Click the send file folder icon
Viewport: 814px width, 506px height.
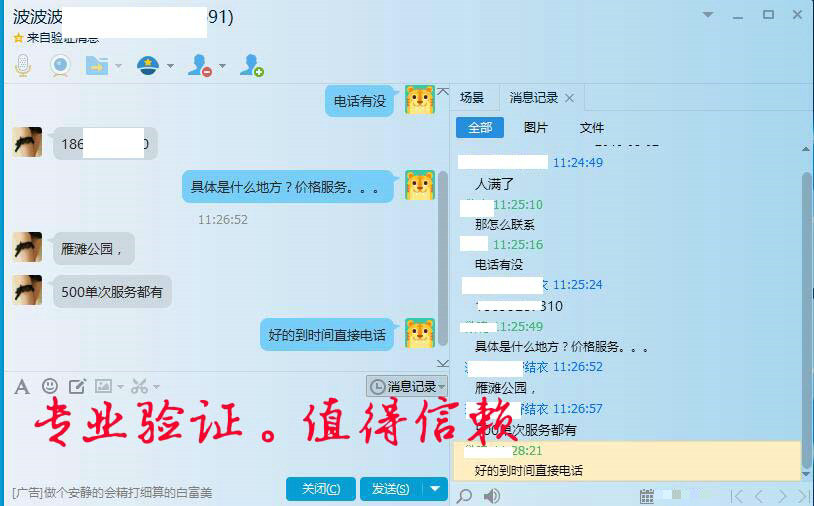pos(96,66)
